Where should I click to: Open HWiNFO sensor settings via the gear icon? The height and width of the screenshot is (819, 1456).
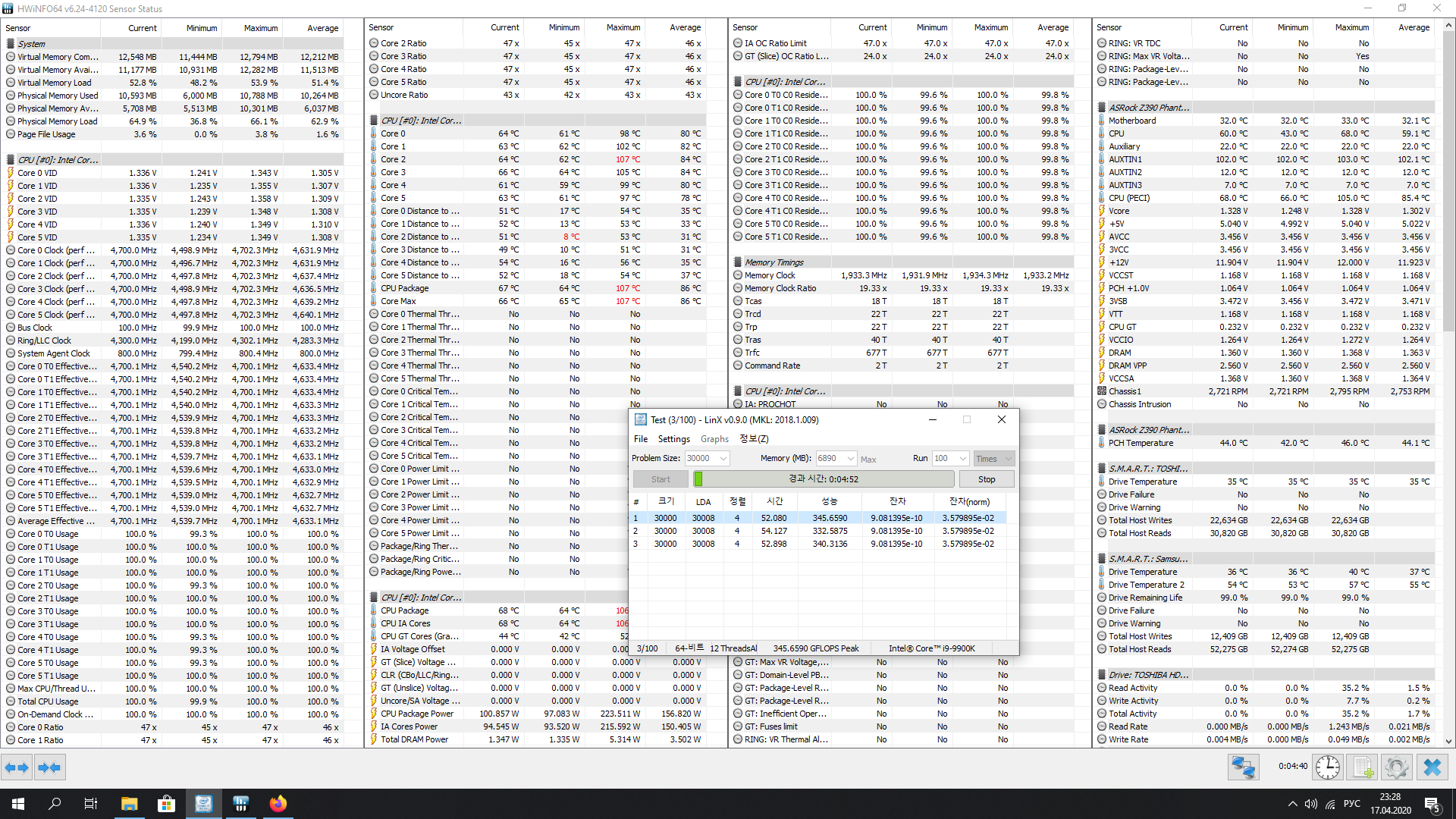click(1396, 767)
